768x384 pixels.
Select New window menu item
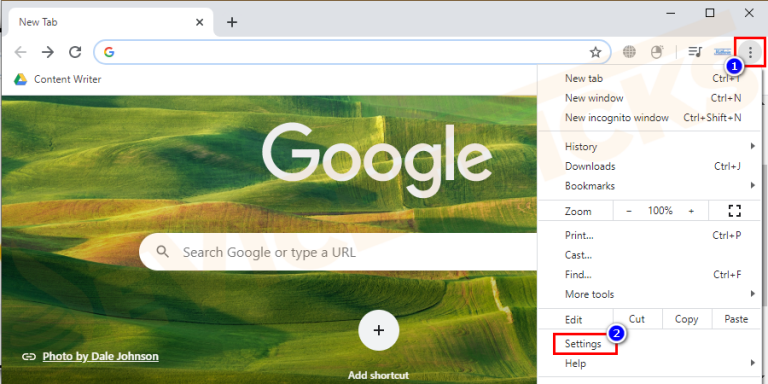coord(650,98)
